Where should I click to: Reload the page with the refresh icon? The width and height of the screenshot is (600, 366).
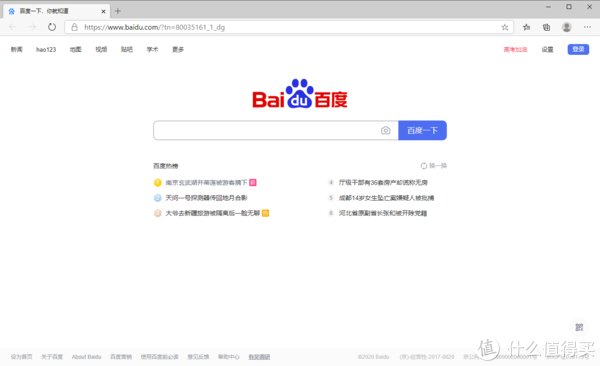pos(52,27)
